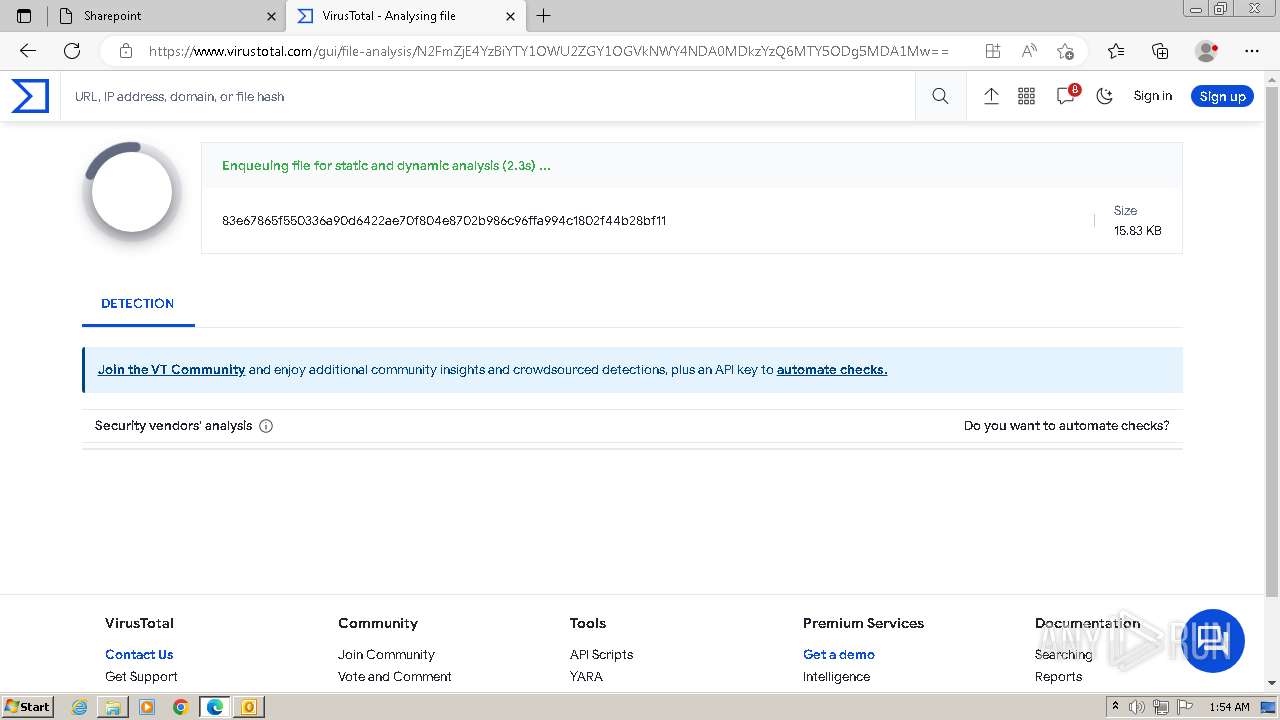This screenshot has height=720, width=1280.
Task: Click the upload file icon
Action: point(991,96)
